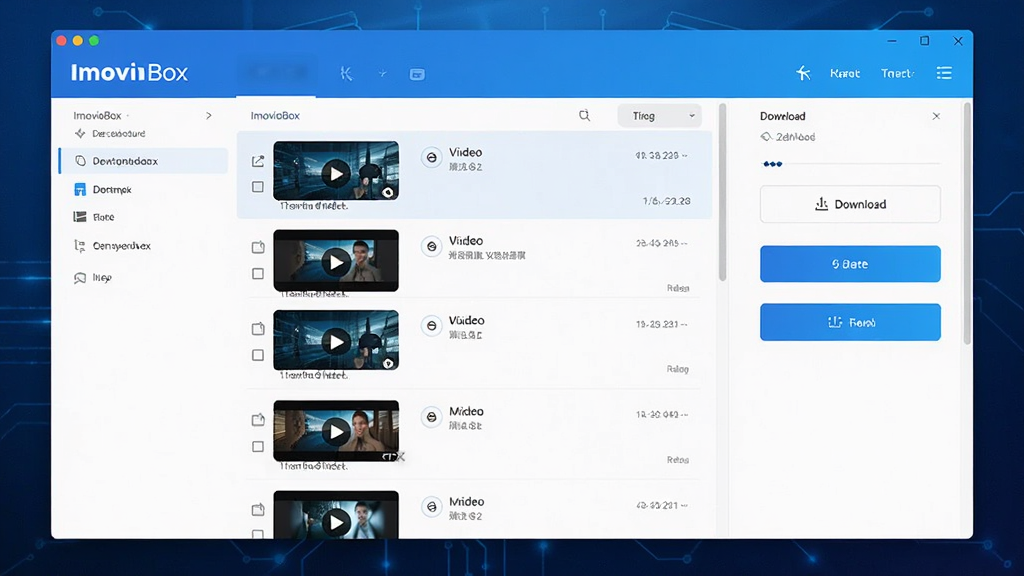Click the card-shaped icon in the header toolbar
Image resolution: width=1024 pixels, height=576 pixels.
coord(417,74)
